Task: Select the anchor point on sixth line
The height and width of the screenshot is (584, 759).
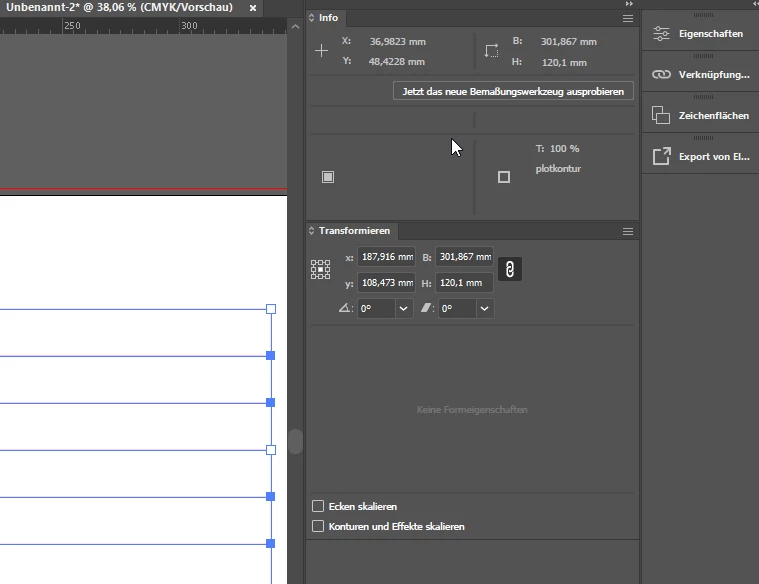Action: [x=271, y=544]
